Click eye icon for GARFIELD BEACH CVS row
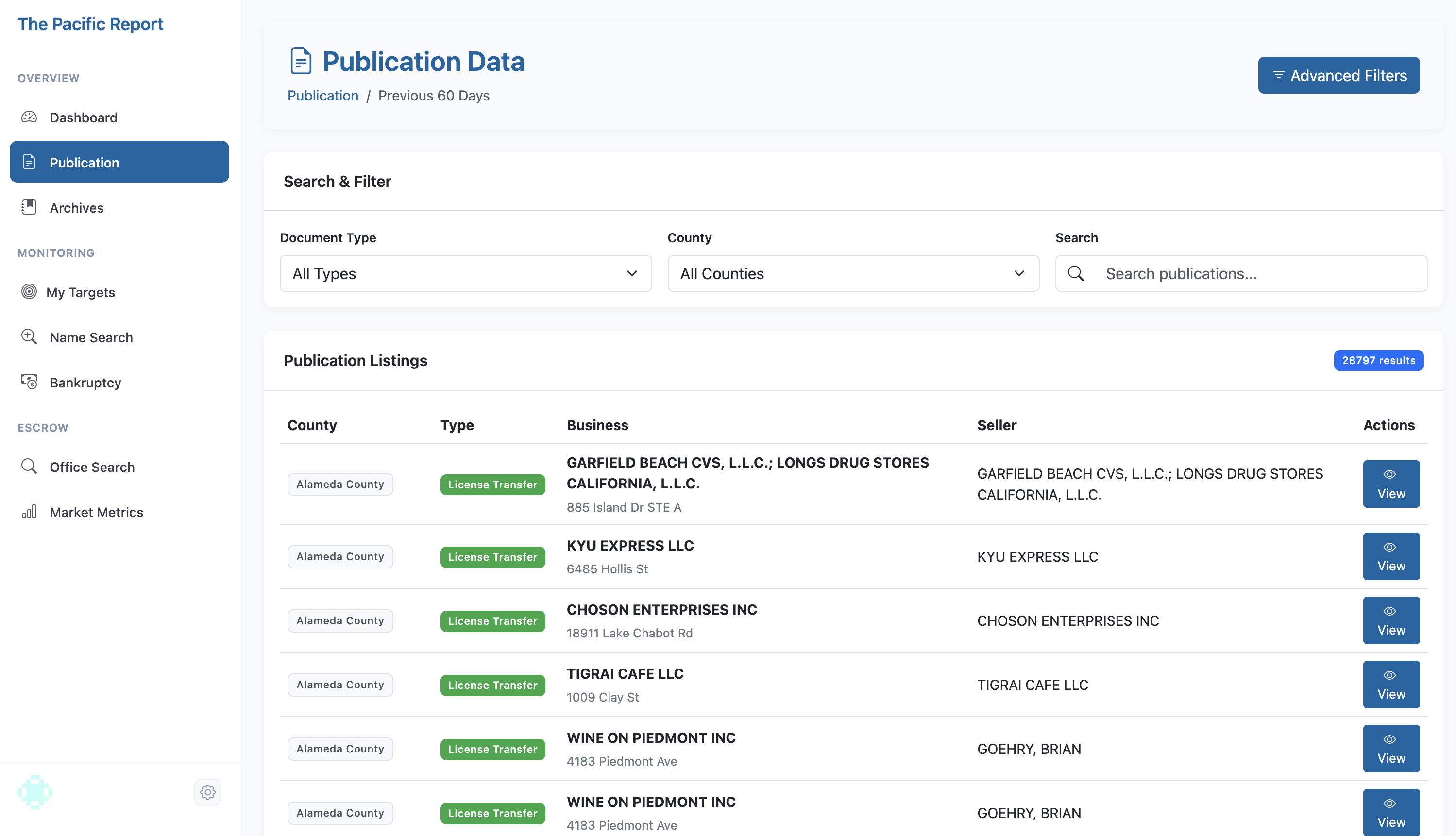 [x=1390, y=474]
